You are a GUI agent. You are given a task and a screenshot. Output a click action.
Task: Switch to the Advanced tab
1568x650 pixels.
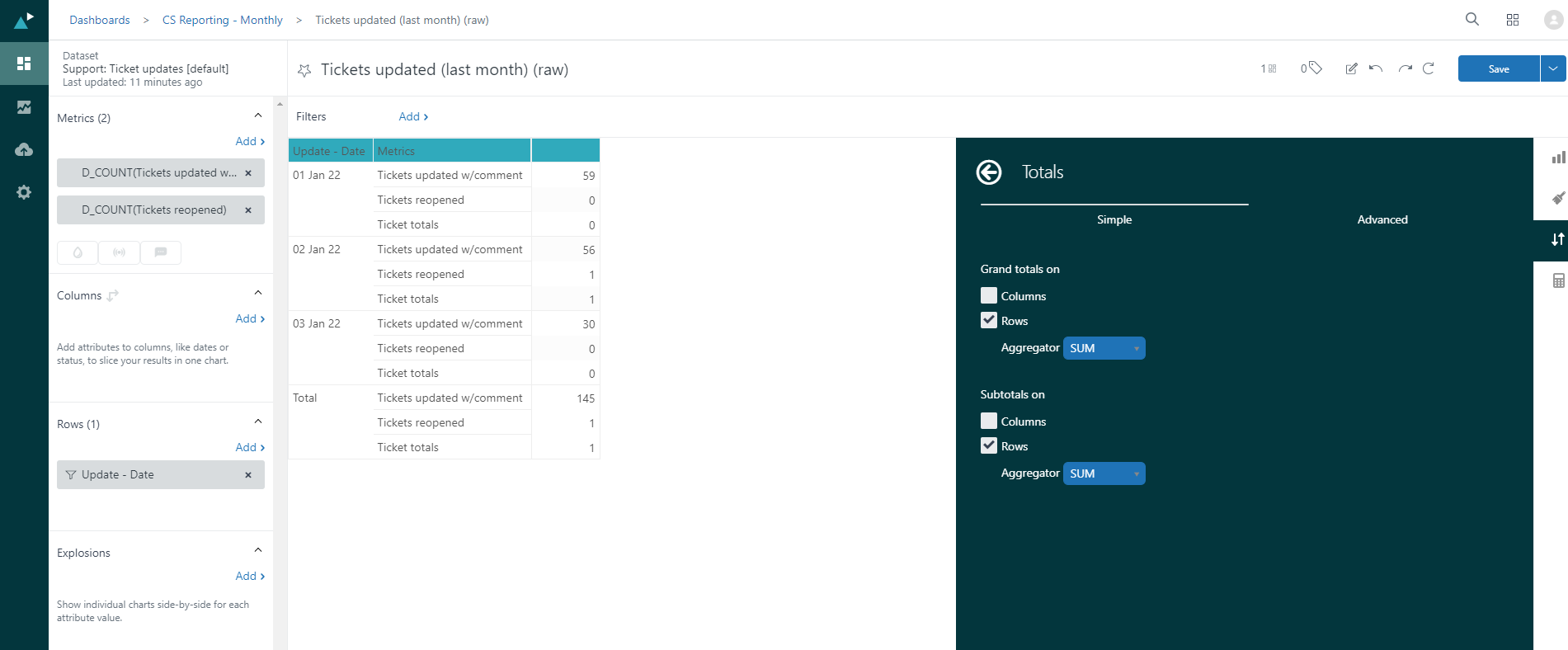pyautogui.click(x=1382, y=219)
